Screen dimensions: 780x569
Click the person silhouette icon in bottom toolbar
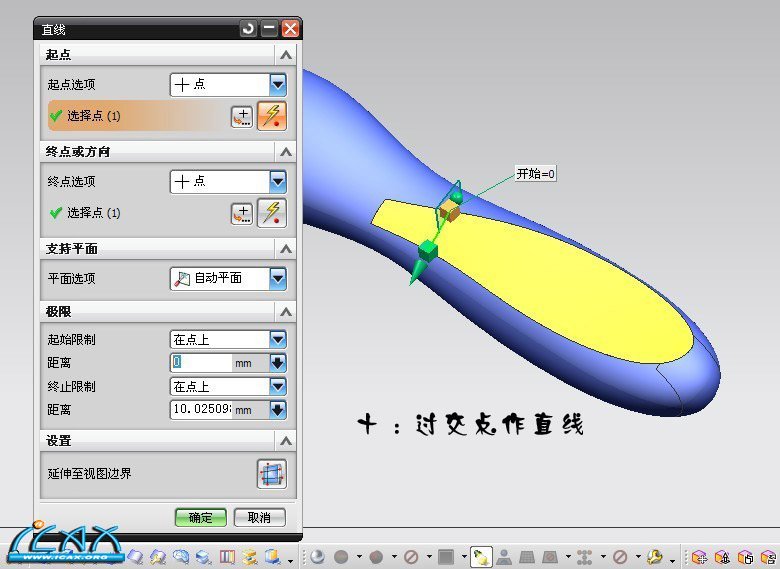pyautogui.click(x=504, y=556)
